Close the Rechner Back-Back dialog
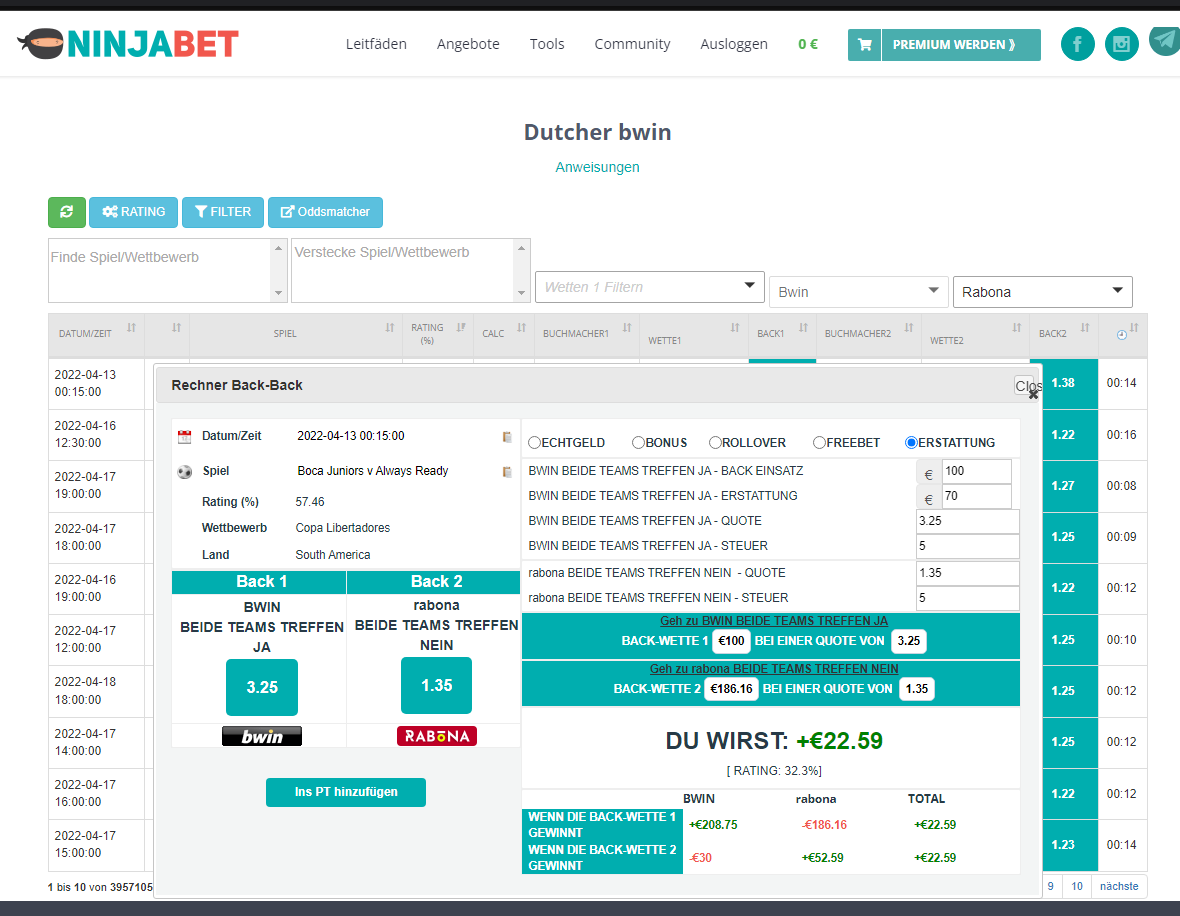The image size is (1180, 916). (x=1027, y=387)
